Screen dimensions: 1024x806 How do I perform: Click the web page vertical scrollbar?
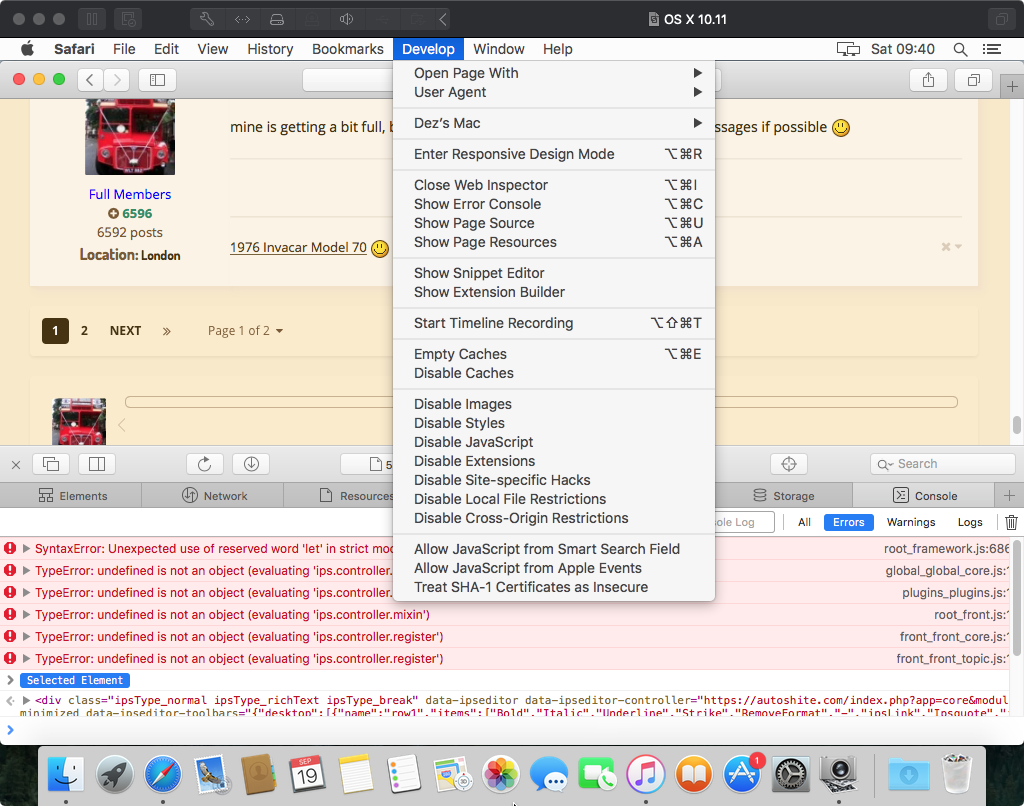tap(1017, 425)
